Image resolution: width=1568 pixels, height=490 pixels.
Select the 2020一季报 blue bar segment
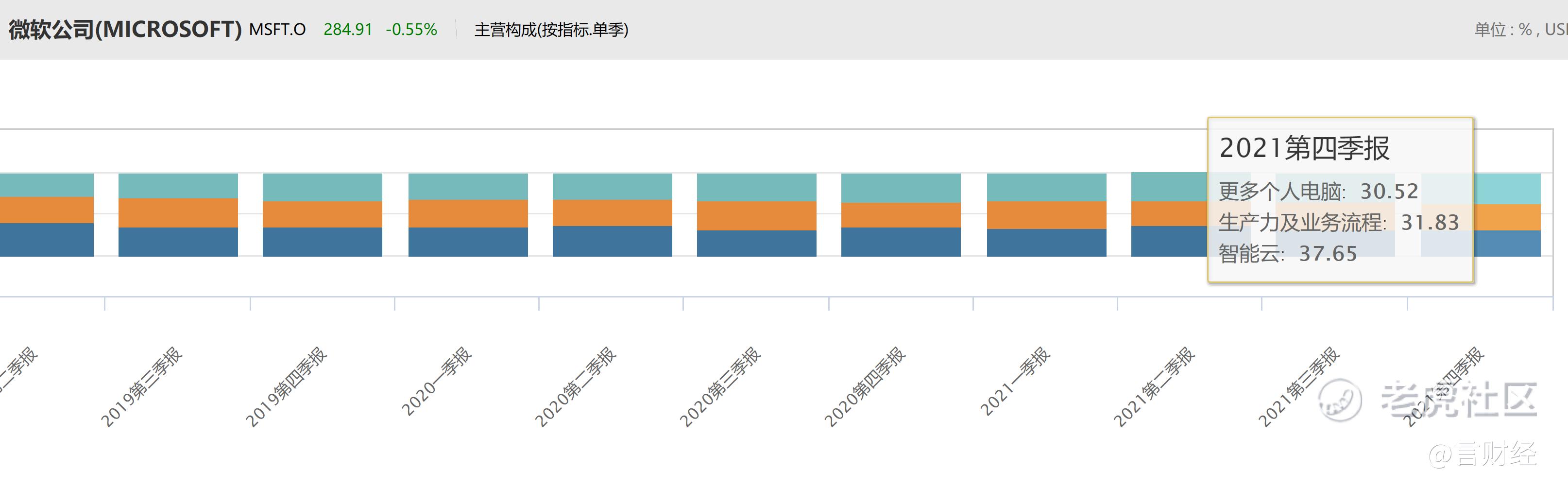click(x=468, y=242)
